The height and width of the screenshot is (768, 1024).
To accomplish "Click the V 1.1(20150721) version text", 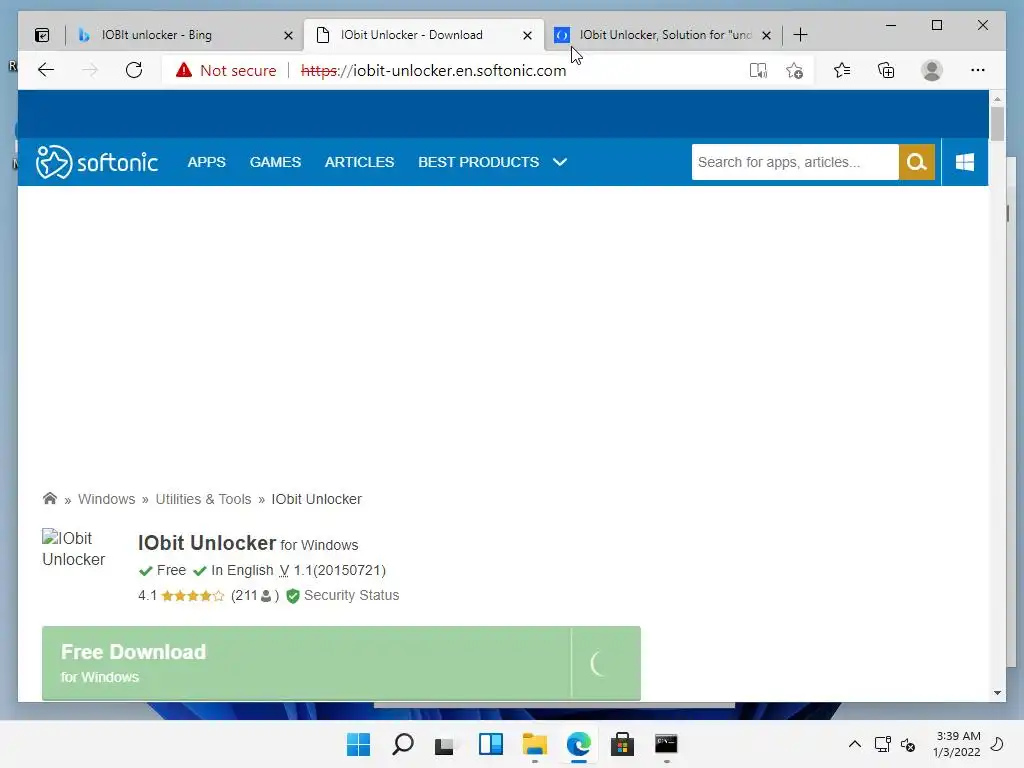I will tap(332, 571).
